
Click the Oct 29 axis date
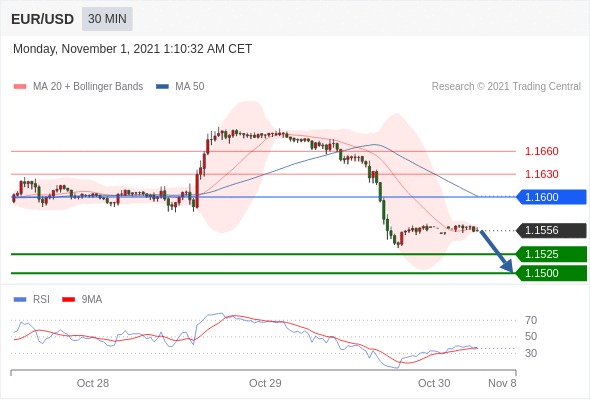click(265, 383)
